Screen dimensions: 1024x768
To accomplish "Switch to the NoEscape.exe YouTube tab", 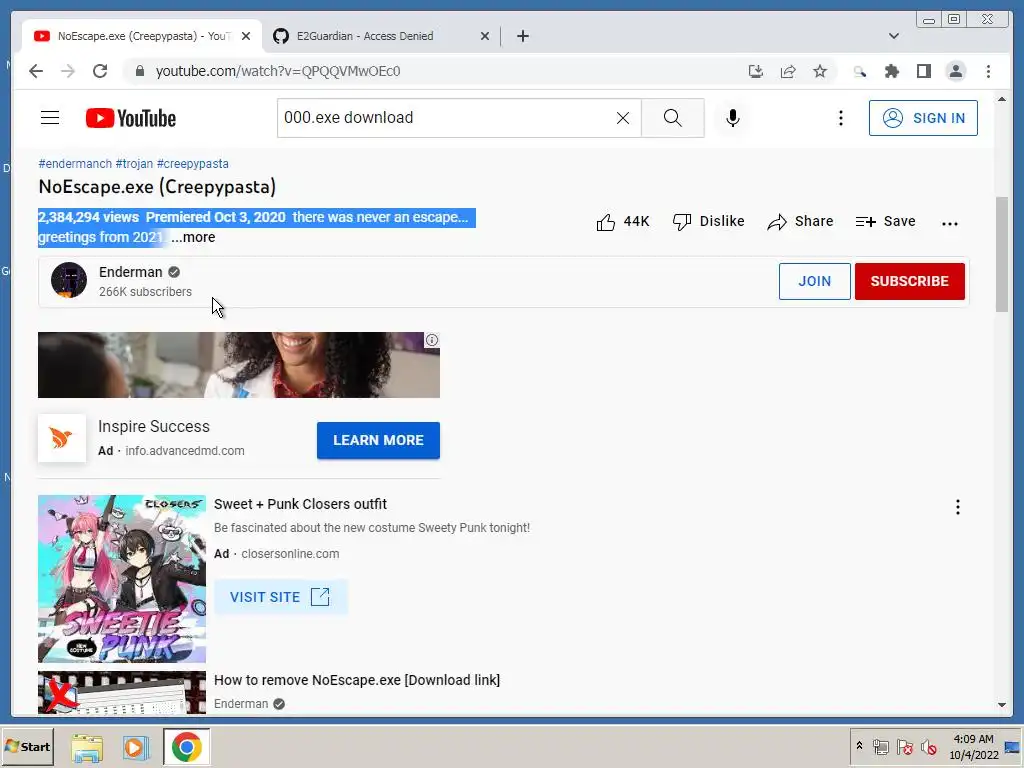I will coord(142,36).
